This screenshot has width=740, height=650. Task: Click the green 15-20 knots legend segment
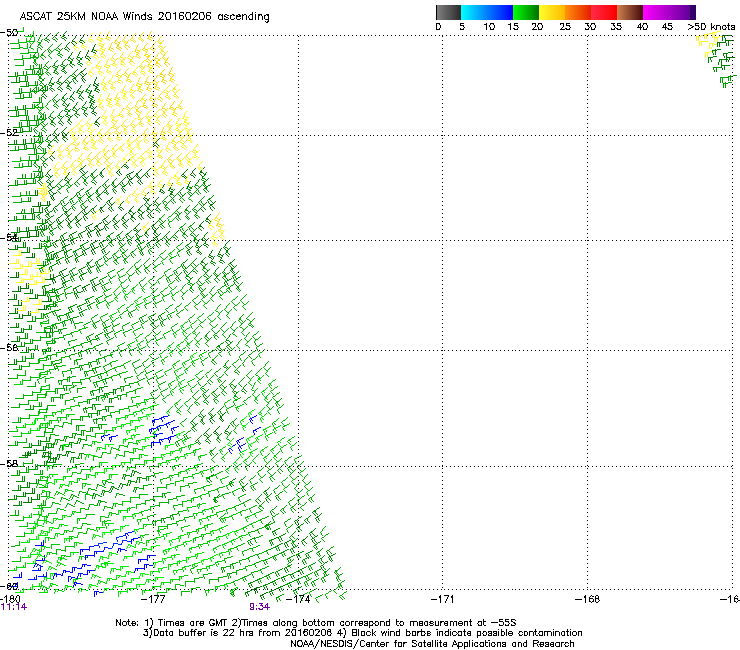[x=526, y=12]
